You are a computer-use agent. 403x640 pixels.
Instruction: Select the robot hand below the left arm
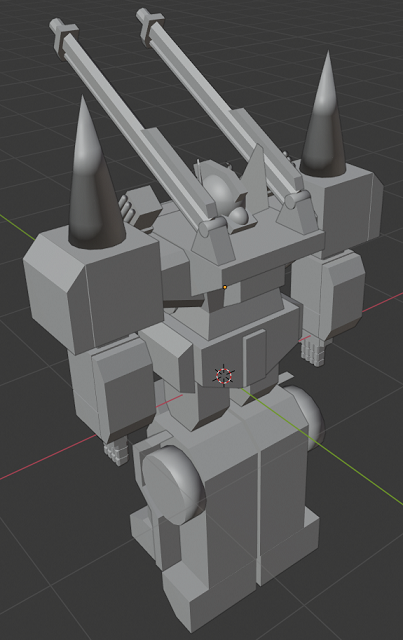tap(116, 452)
